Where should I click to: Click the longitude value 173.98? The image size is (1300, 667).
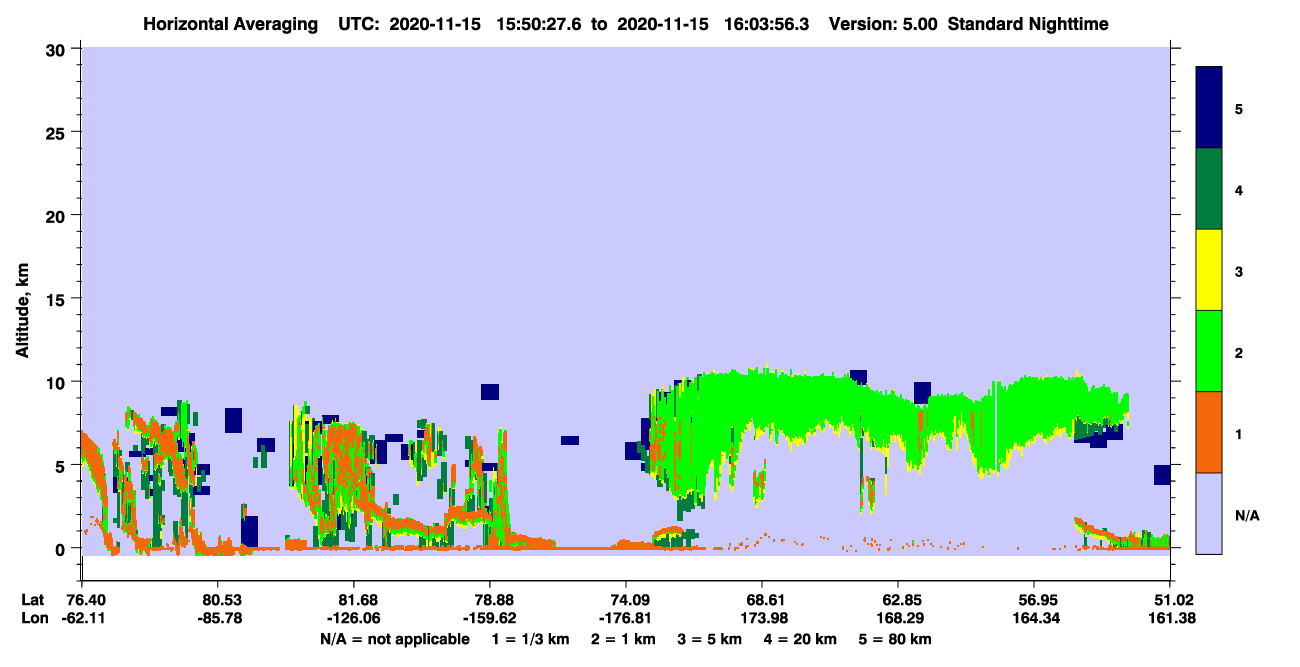(x=762, y=619)
